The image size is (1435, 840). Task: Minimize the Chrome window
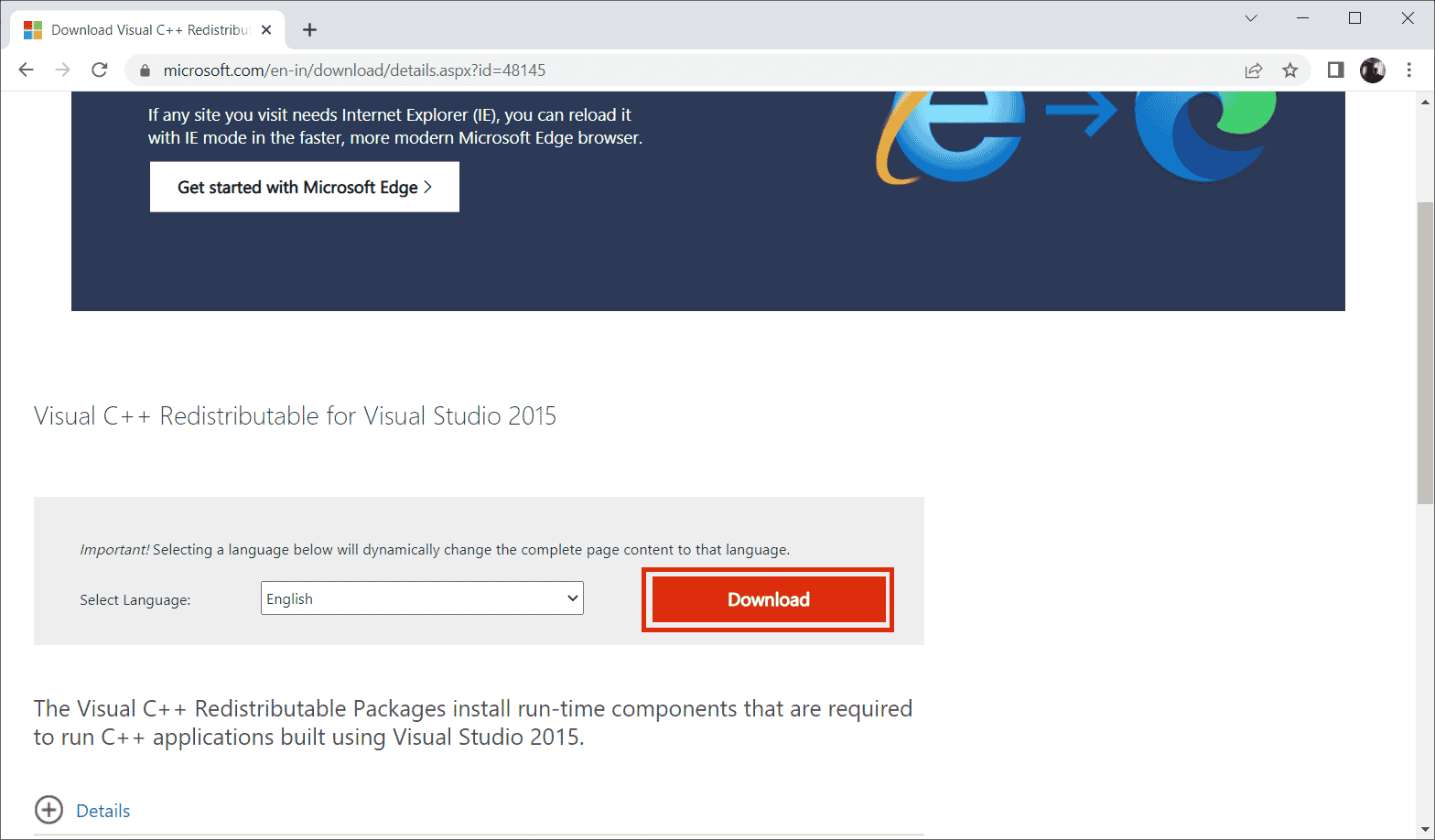pos(1301,18)
